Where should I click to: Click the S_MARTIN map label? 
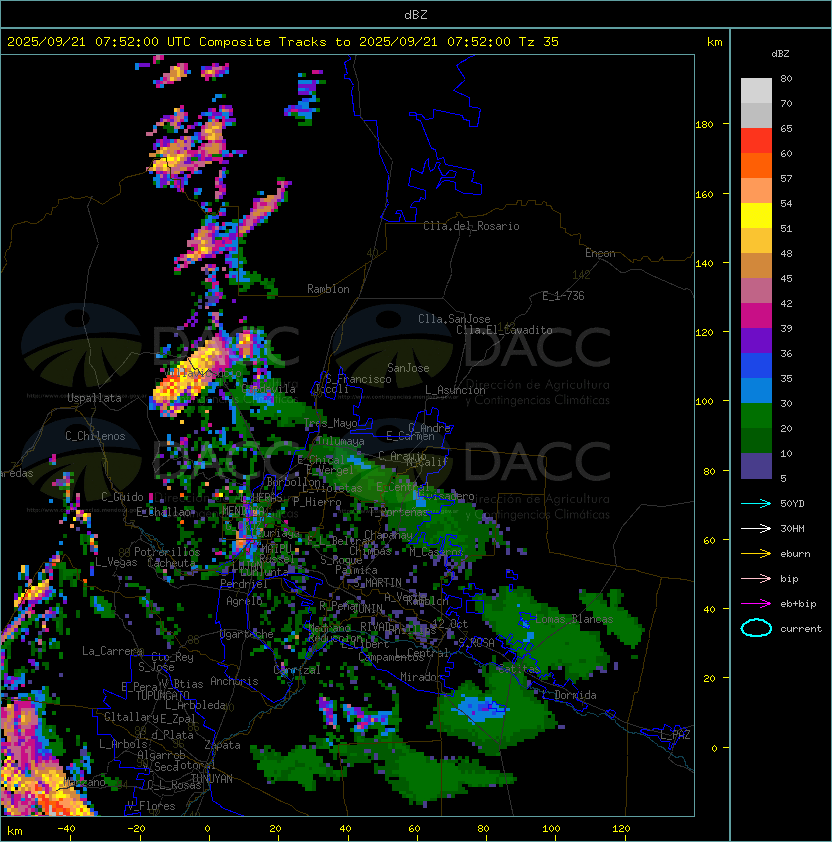[x=378, y=583]
